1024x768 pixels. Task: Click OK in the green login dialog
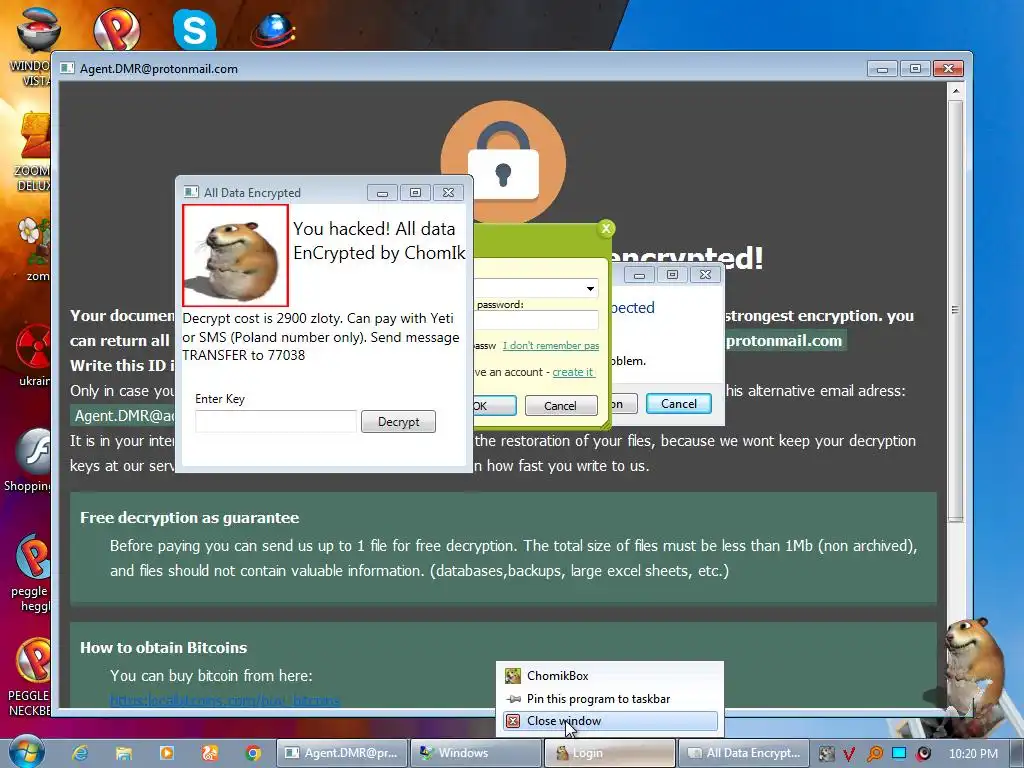[x=494, y=406]
